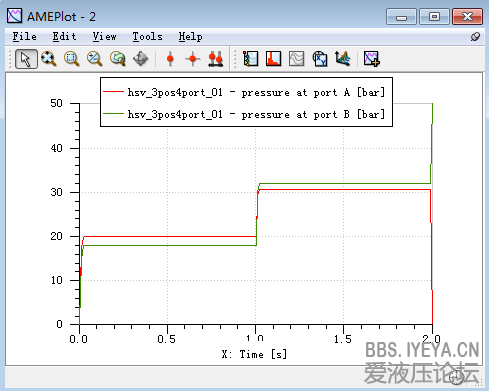Viewport: 489px width, 391px height.
Task: Open the plot manager list icon
Action: coord(251,59)
